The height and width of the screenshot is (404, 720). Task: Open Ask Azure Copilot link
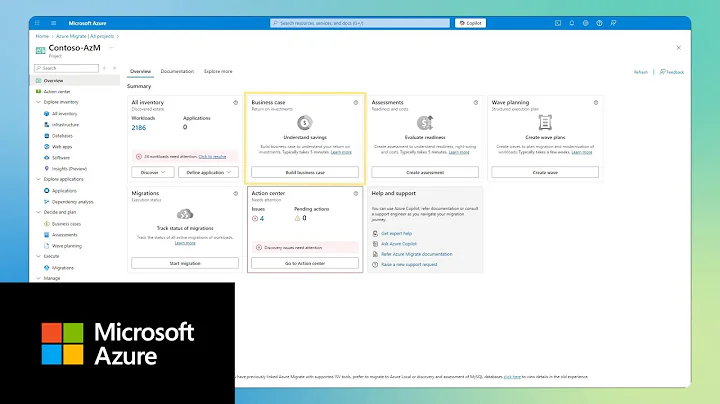(399, 244)
